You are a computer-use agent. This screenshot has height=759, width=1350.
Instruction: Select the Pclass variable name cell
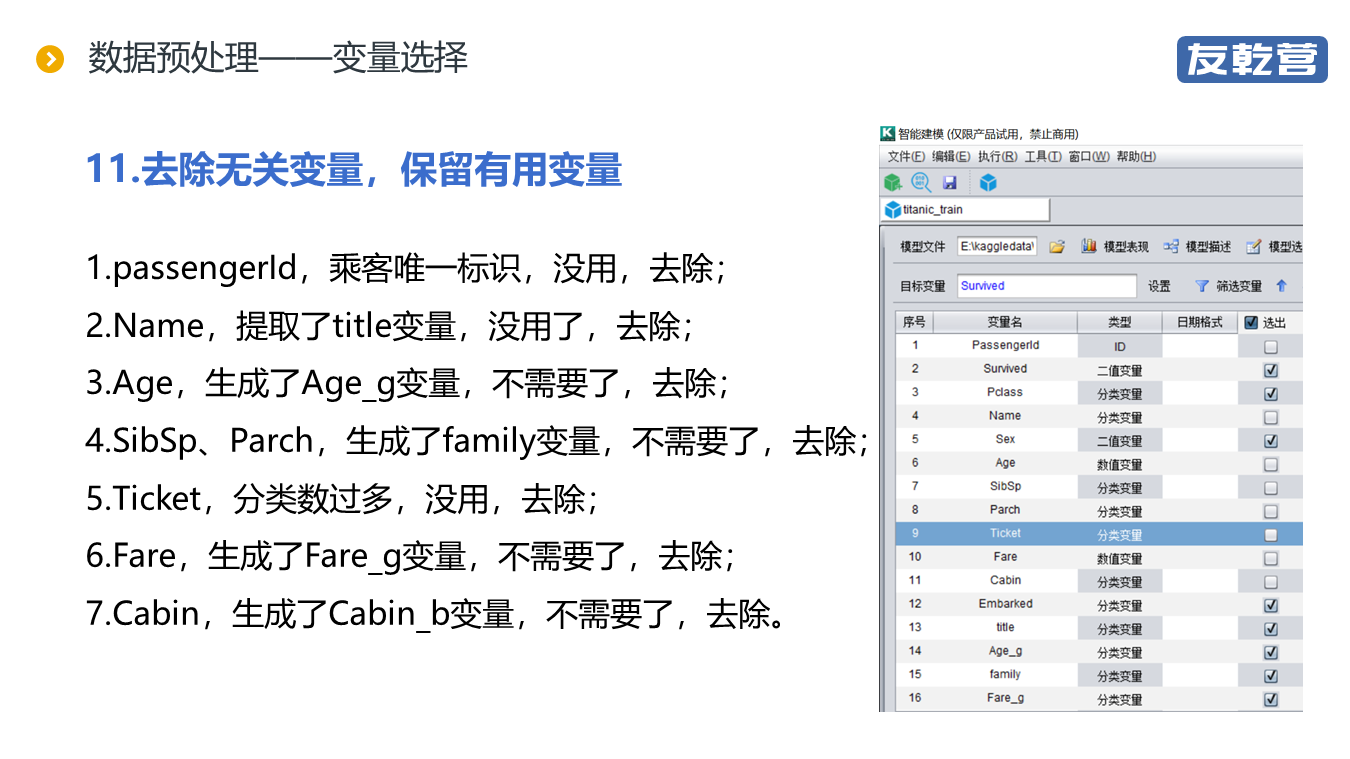tap(1005, 392)
